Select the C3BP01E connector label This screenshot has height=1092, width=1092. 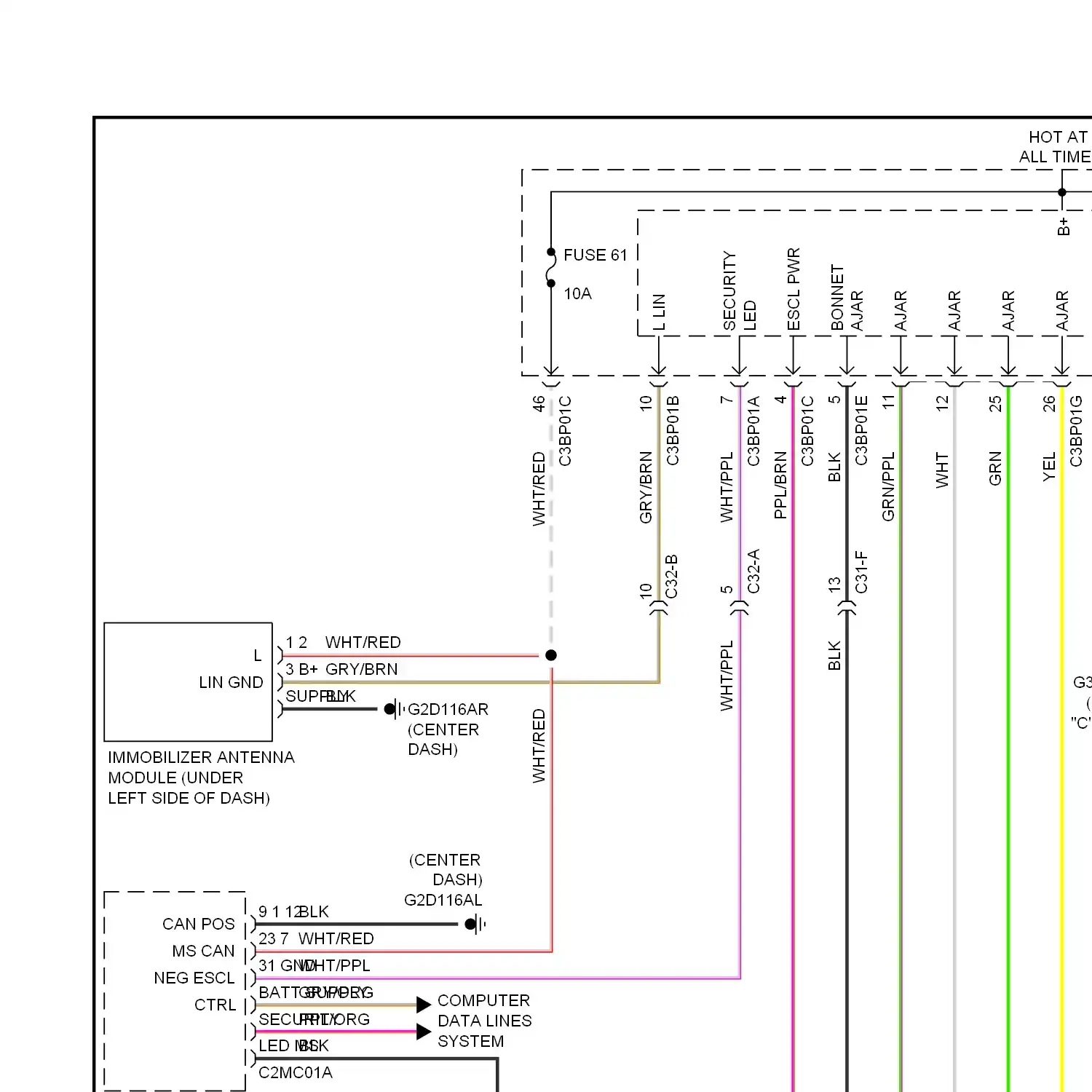pyautogui.click(x=861, y=430)
